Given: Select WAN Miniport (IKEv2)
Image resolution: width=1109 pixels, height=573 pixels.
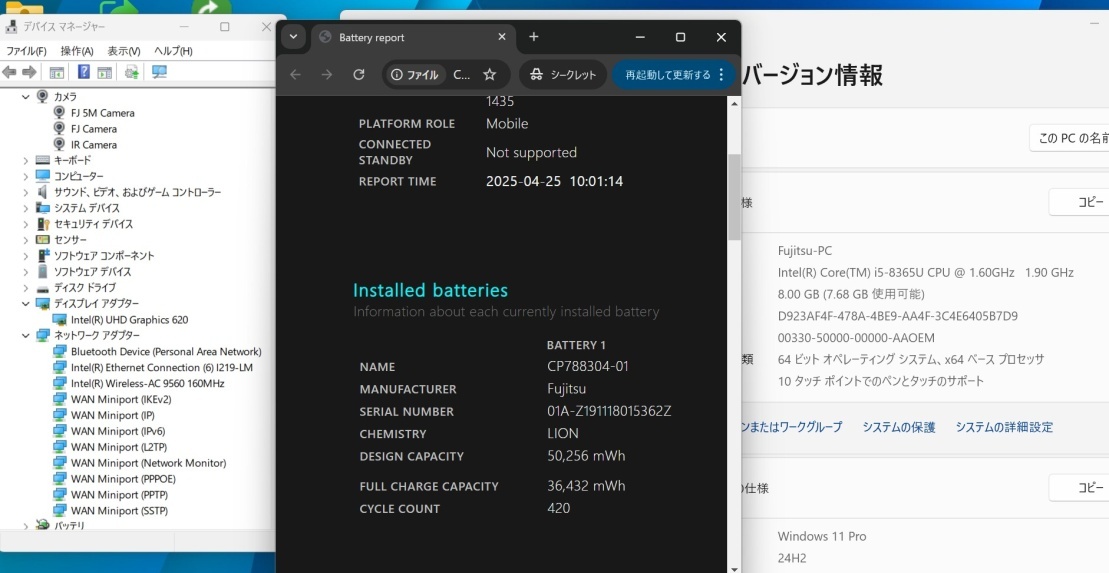Looking at the screenshot, I should 121,399.
